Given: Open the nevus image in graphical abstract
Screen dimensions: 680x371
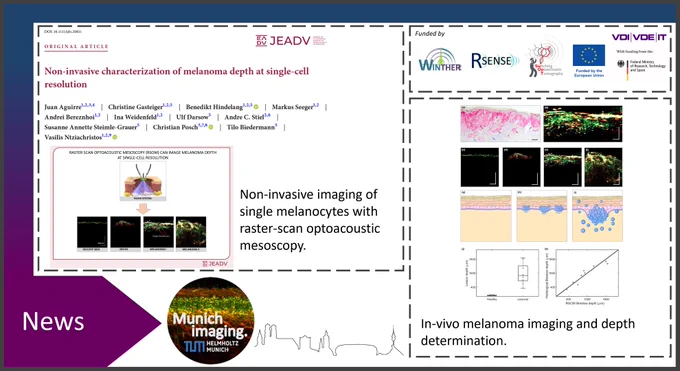Looking at the screenshot, I should coord(125,232).
